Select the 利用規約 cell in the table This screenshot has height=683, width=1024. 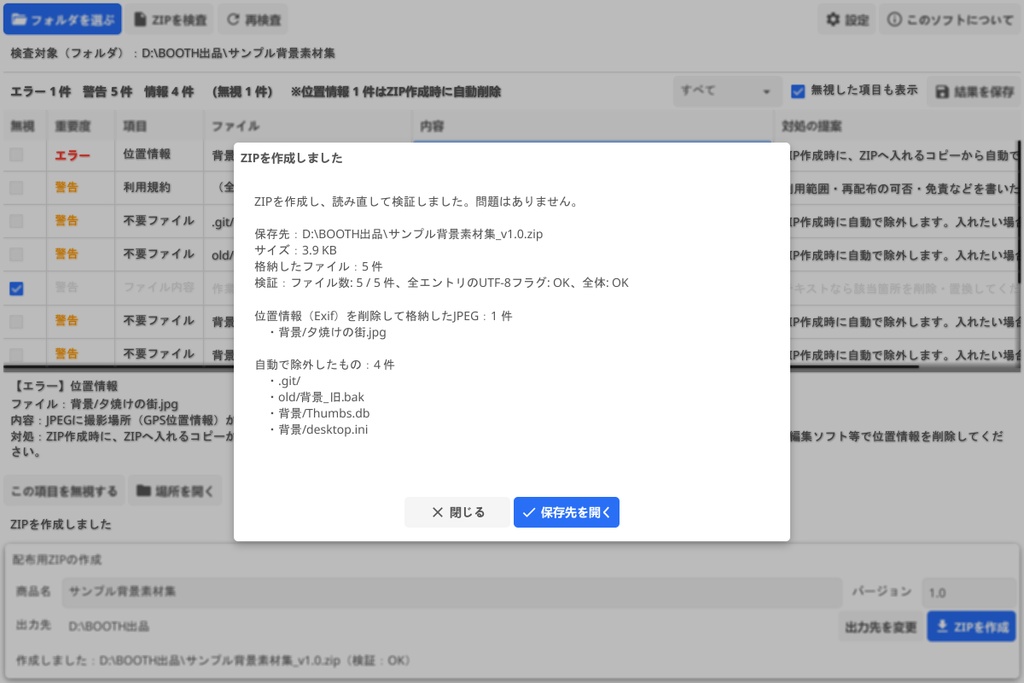click(x=147, y=187)
